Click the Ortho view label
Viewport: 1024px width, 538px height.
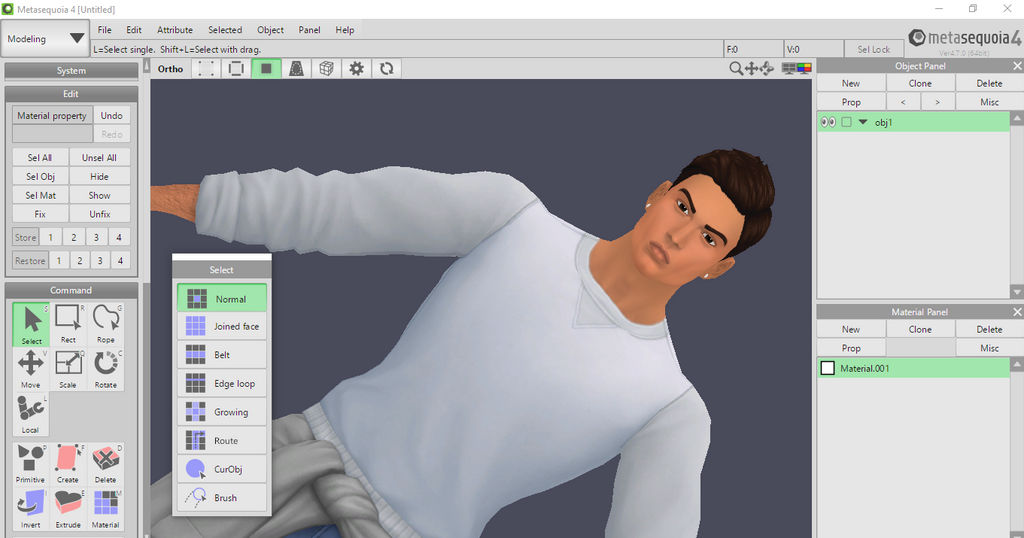pyautogui.click(x=170, y=69)
